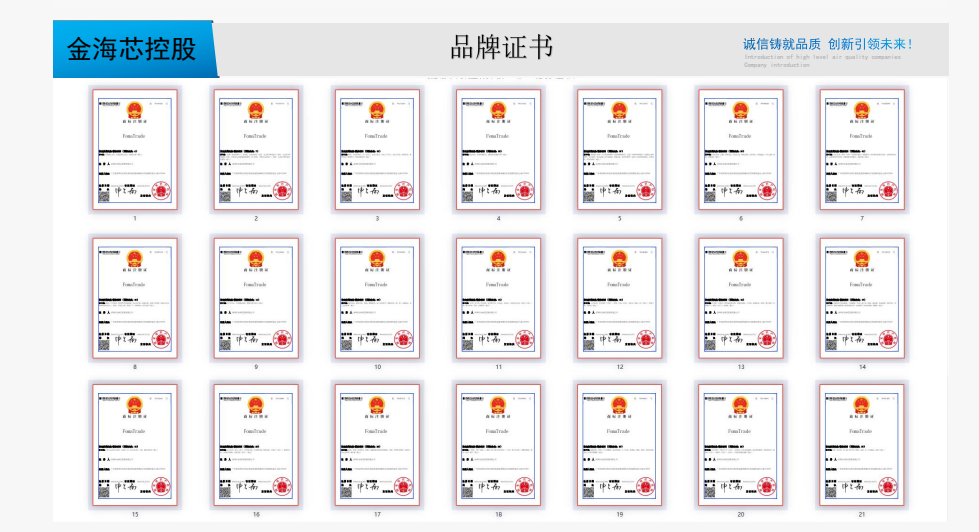Click the national emblem on certificate 10

point(377,256)
